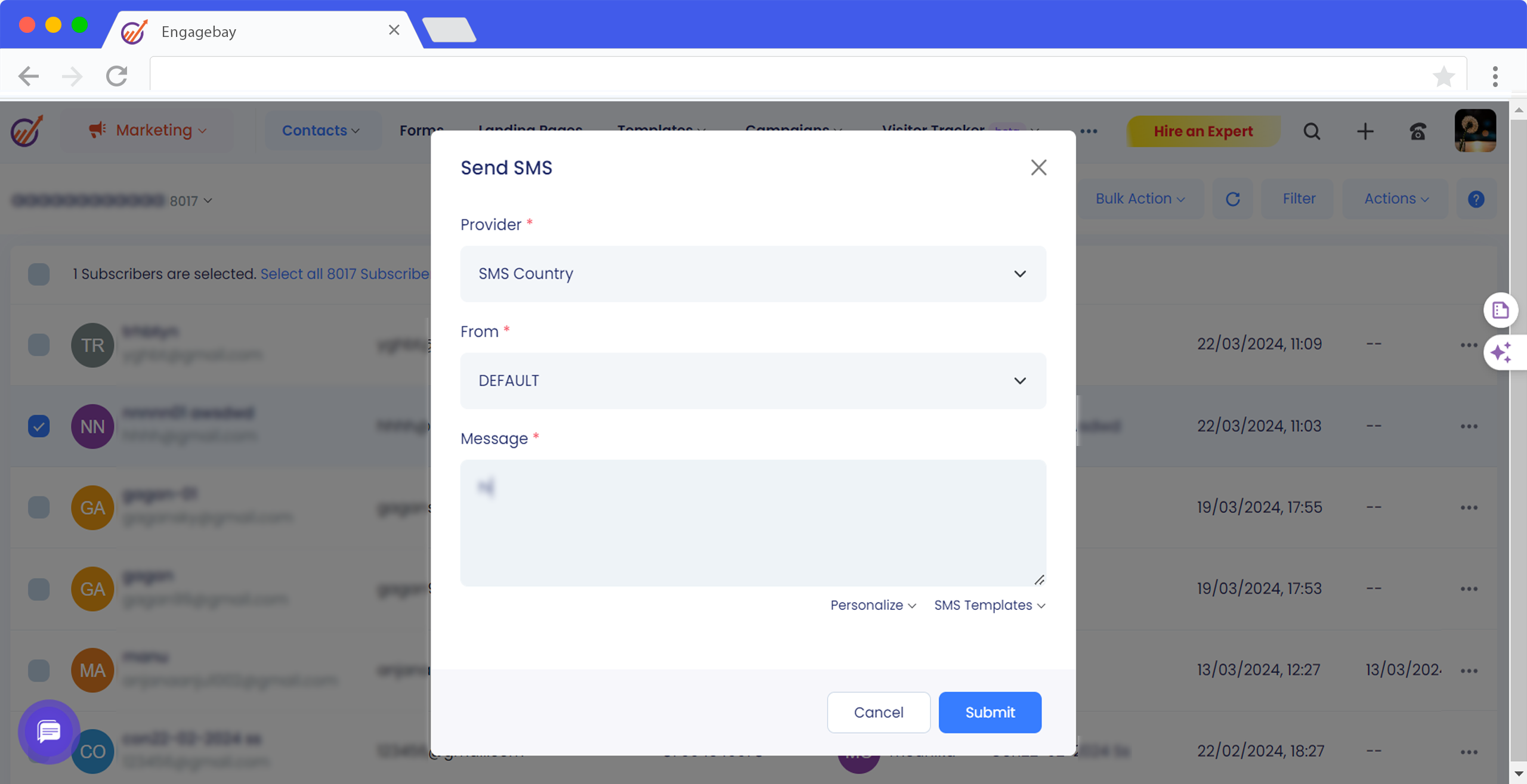The image size is (1527, 784).
Task: Close the Send SMS dialog
Action: point(1038,168)
